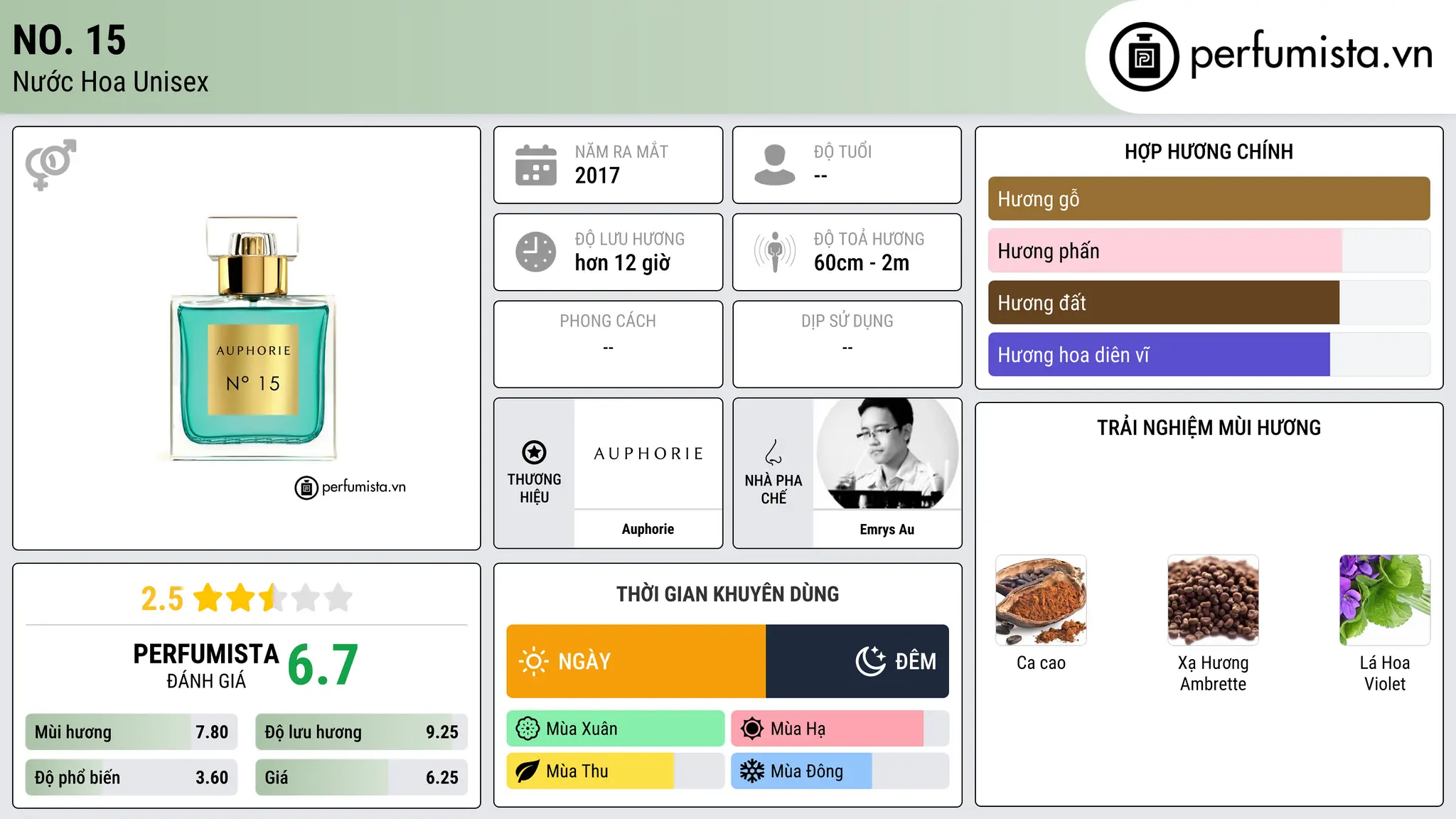The width and height of the screenshot is (1456, 819).
Task: Click the Phong cách card
Action: pos(609,344)
